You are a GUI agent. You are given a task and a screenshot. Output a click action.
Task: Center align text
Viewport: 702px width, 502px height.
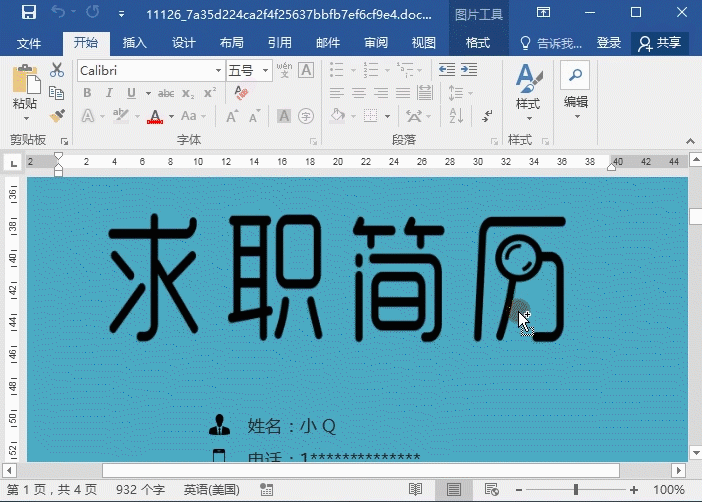click(359, 93)
